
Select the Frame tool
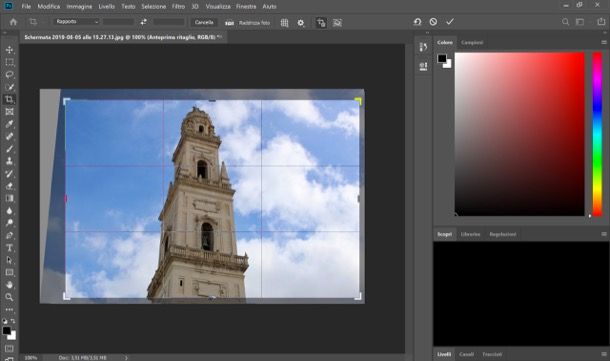[x=9, y=112]
